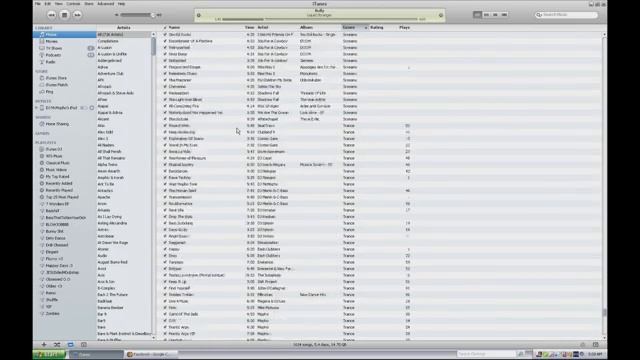Toggle the header checkbox beside Name column
Viewport: 640px width, 360px height.
[x=165, y=27]
